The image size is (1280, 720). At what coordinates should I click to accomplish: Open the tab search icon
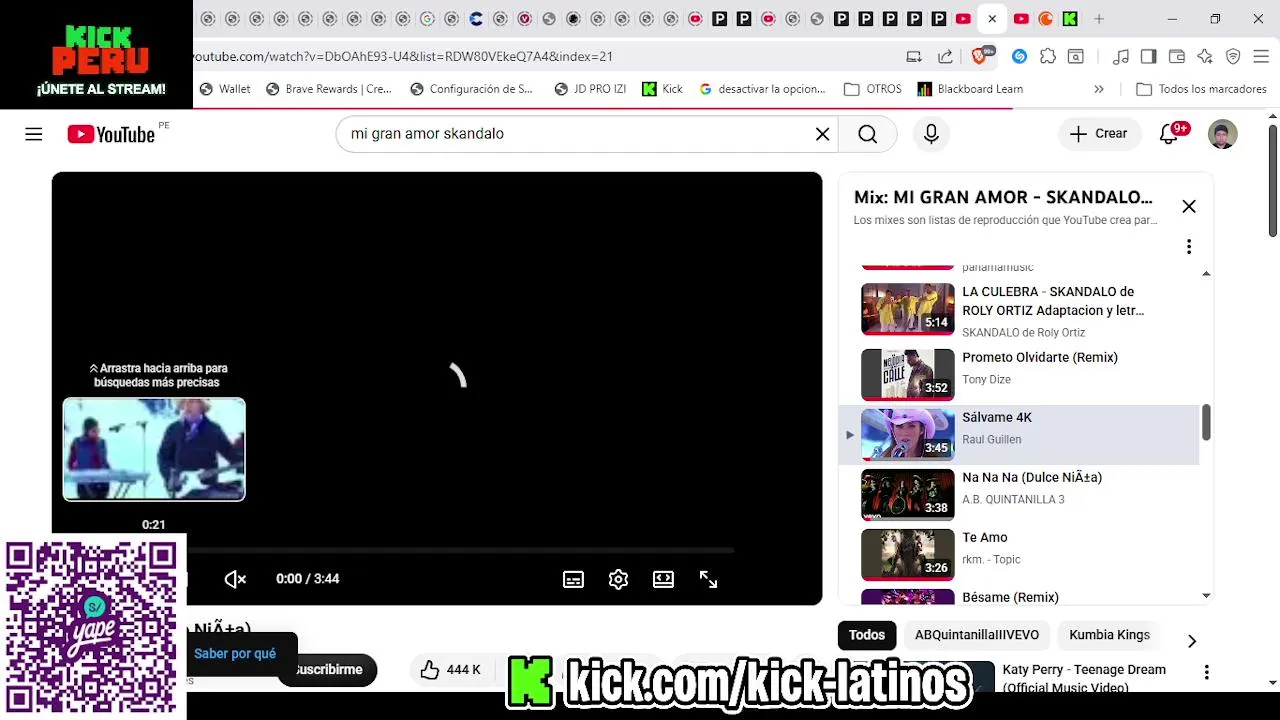click(x=1075, y=56)
